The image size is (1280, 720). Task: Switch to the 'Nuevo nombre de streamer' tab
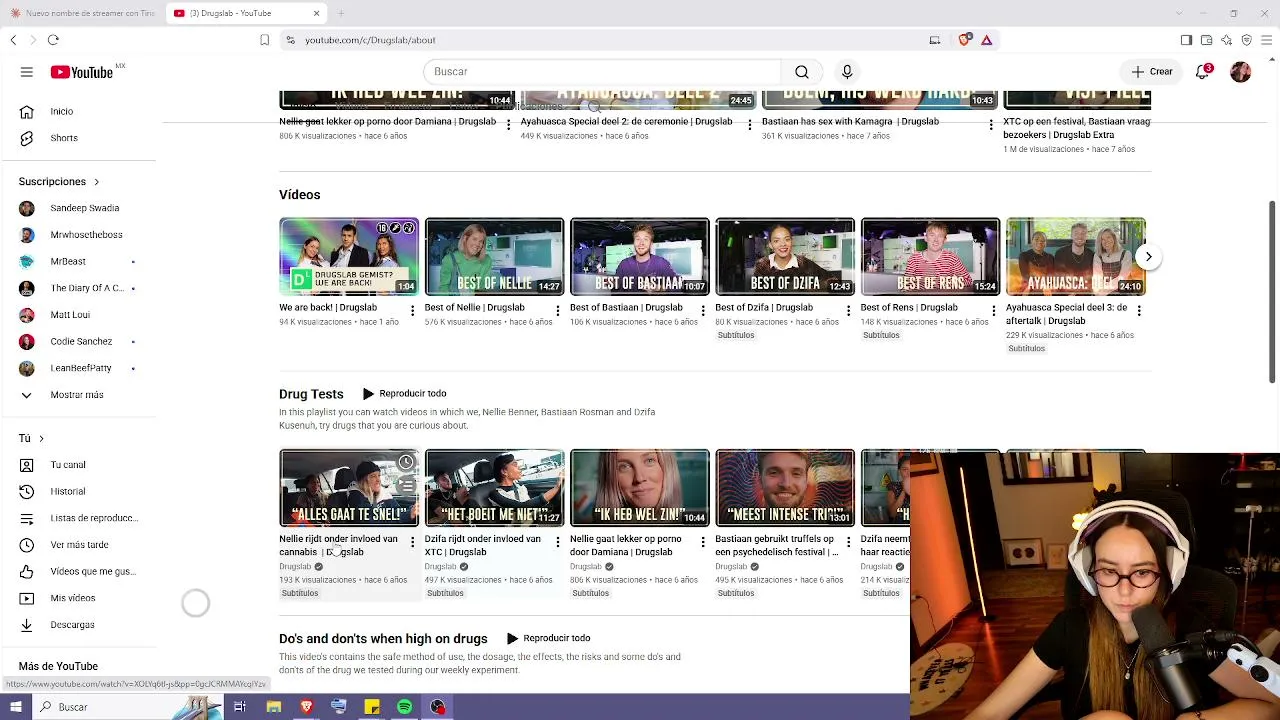tap(82, 13)
